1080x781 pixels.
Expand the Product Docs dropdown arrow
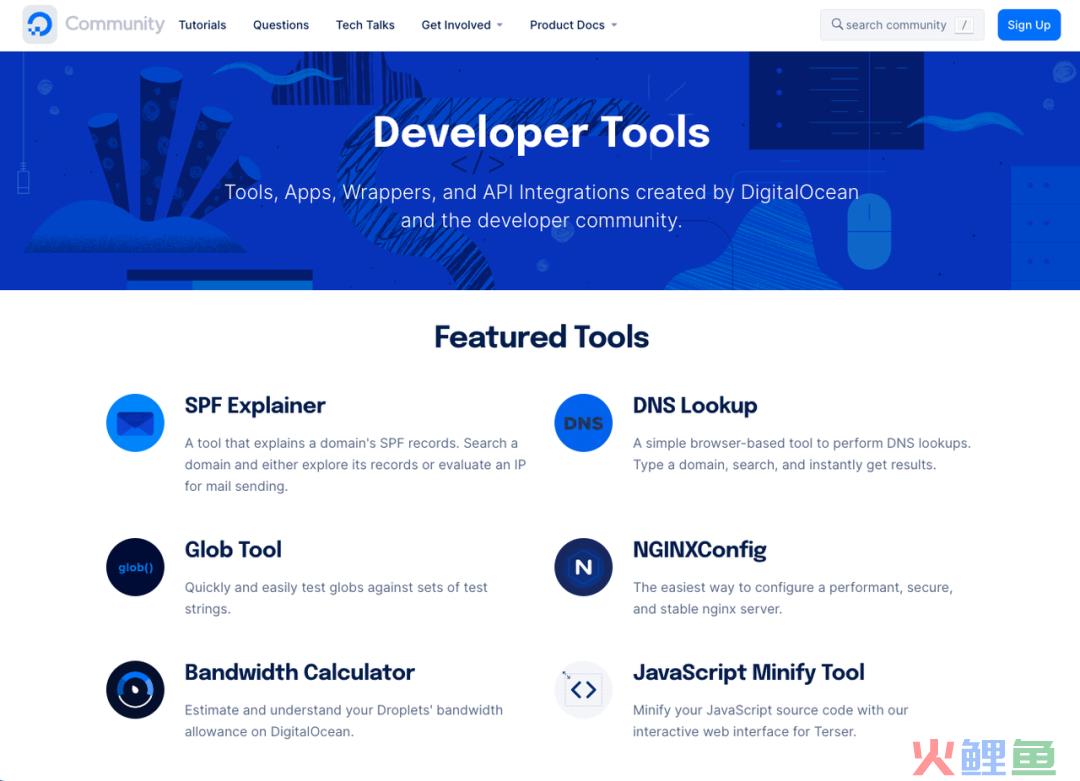tap(614, 25)
